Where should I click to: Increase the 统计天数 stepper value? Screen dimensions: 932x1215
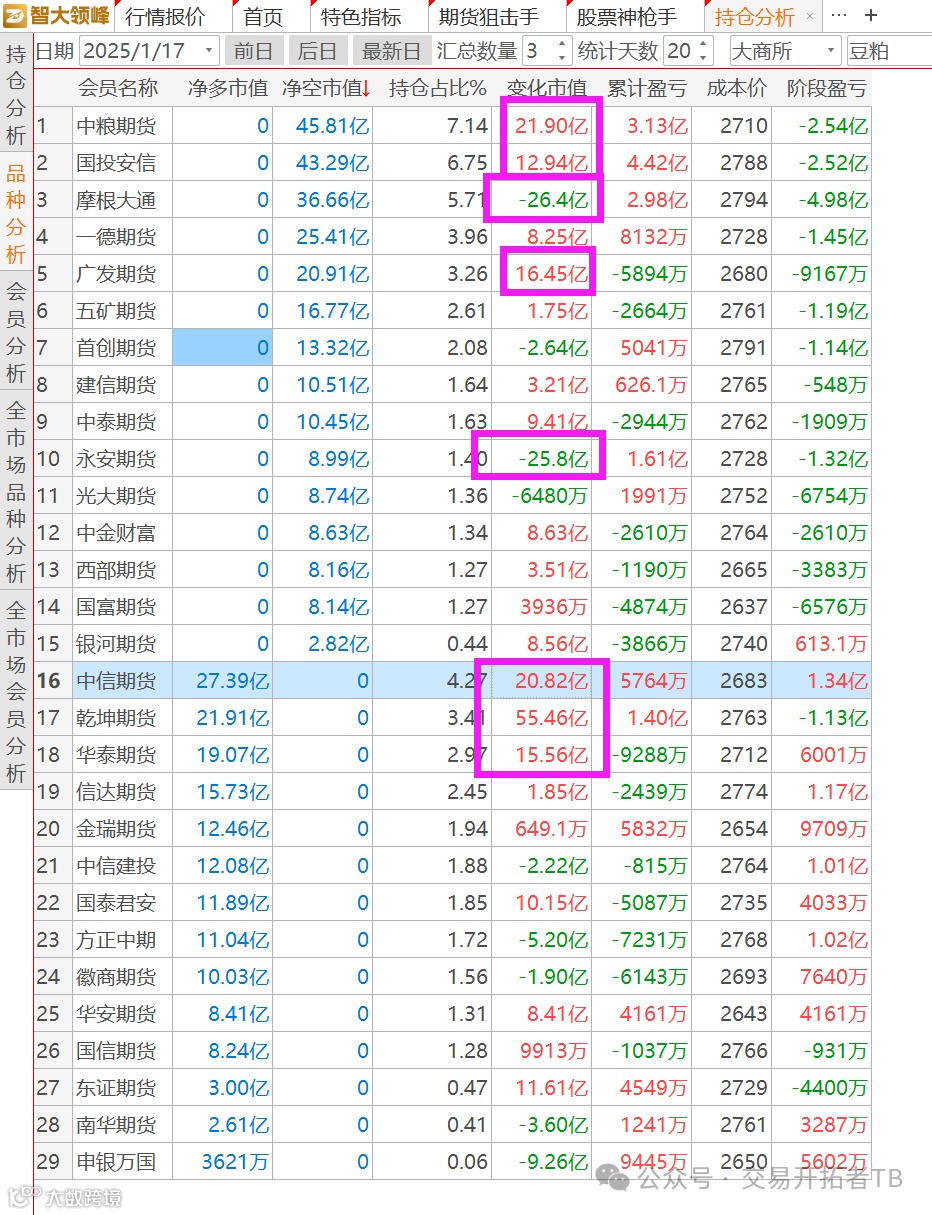point(704,43)
